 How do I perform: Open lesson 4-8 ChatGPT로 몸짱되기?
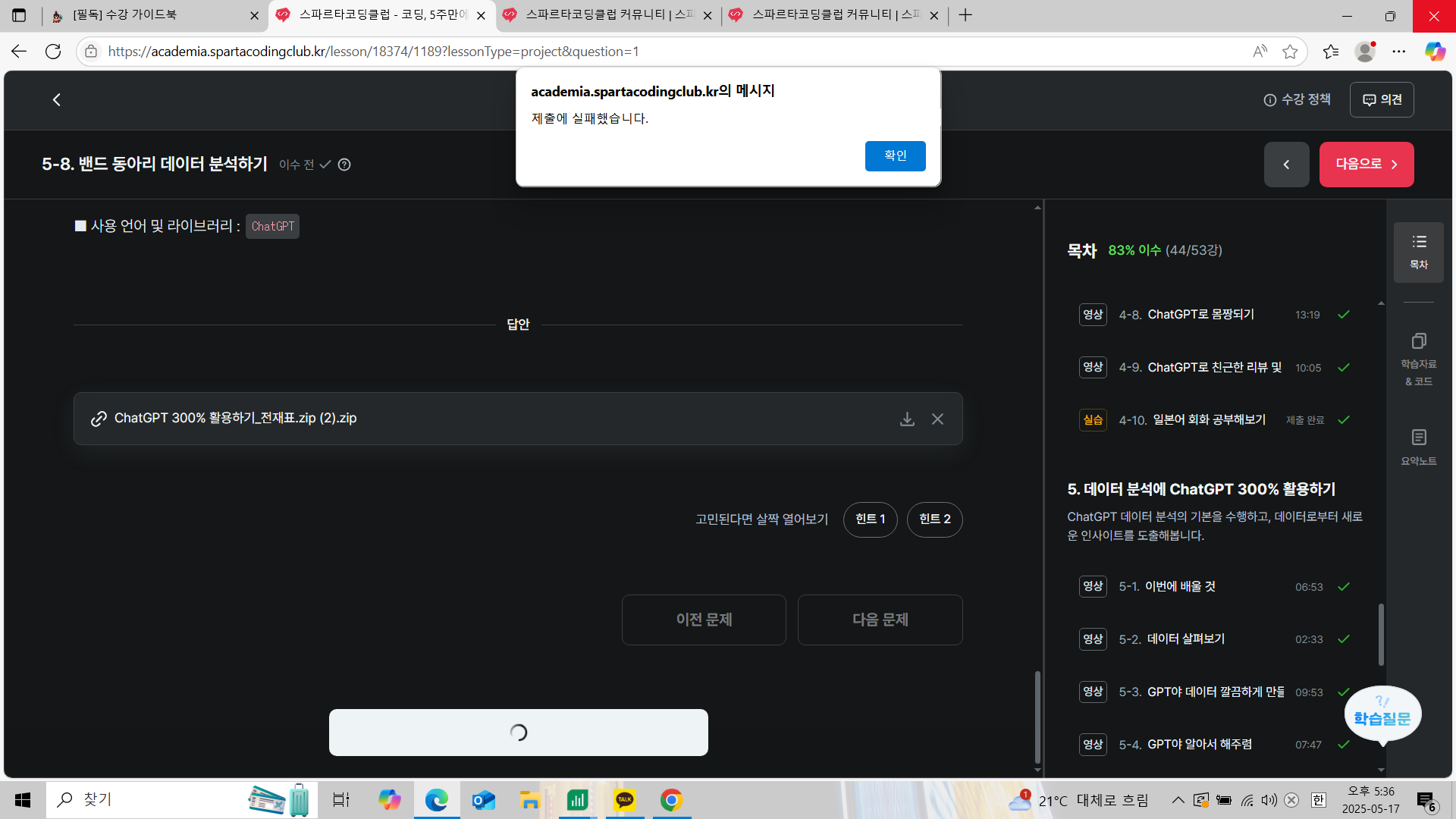(1213, 315)
